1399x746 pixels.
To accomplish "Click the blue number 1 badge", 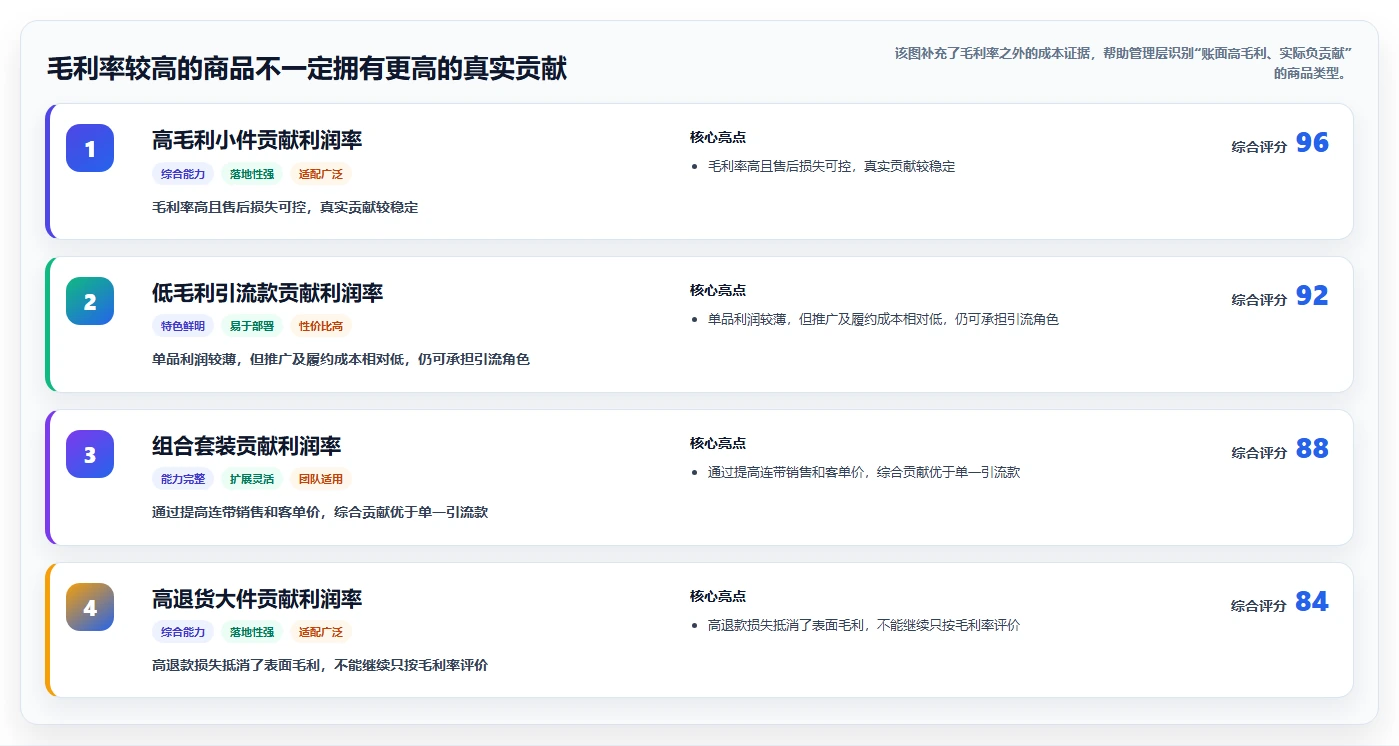I will click(x=90, y=148).
